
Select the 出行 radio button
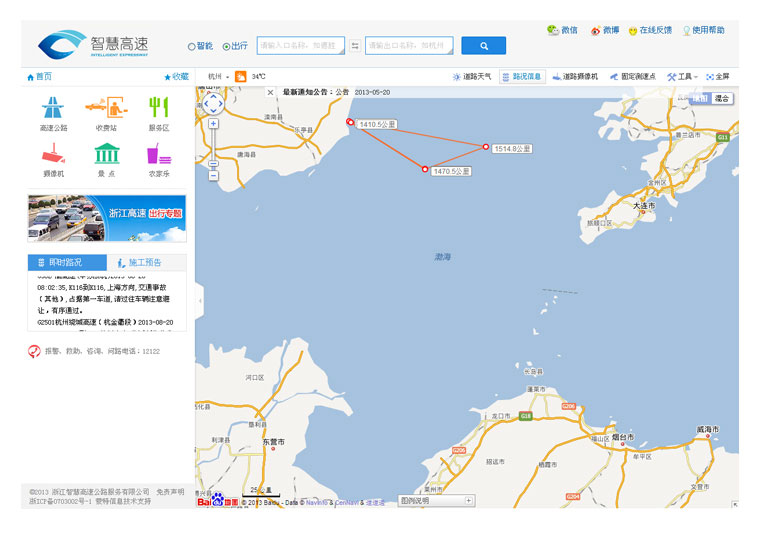[227, 46]
